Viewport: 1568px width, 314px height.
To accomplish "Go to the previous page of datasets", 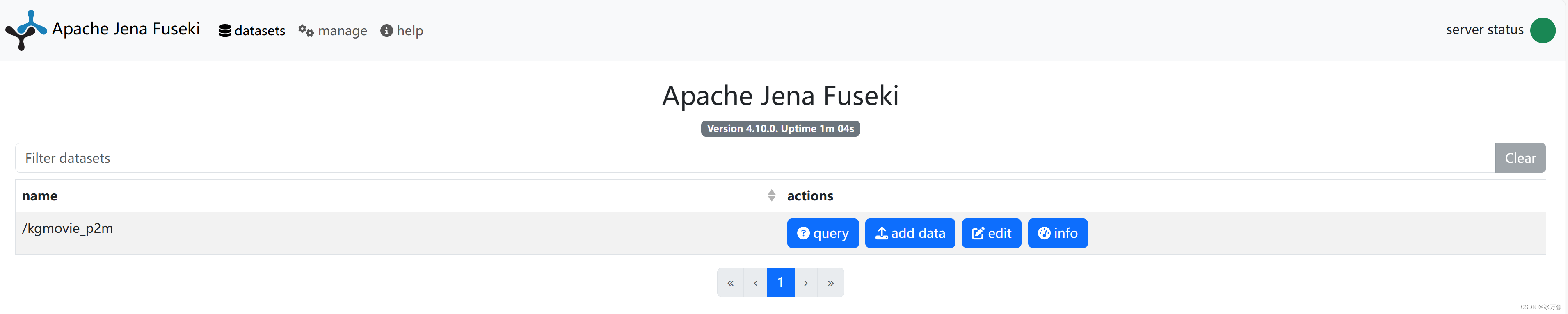I will (755, 283).
